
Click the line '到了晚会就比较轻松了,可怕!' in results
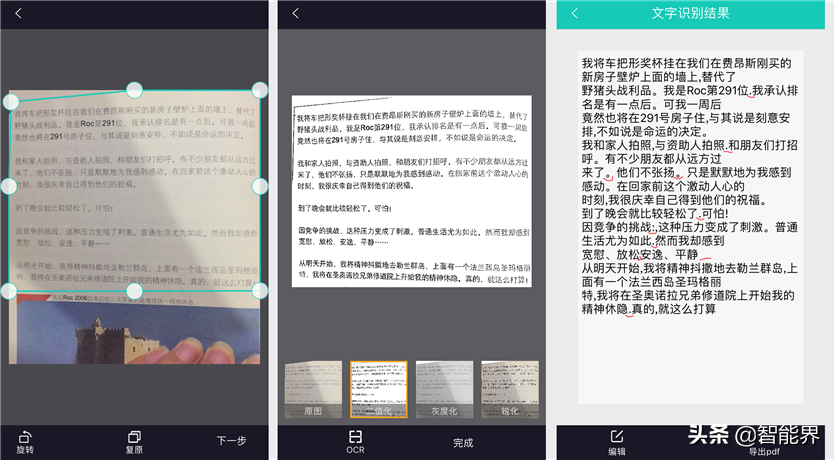tap(655, 213)
